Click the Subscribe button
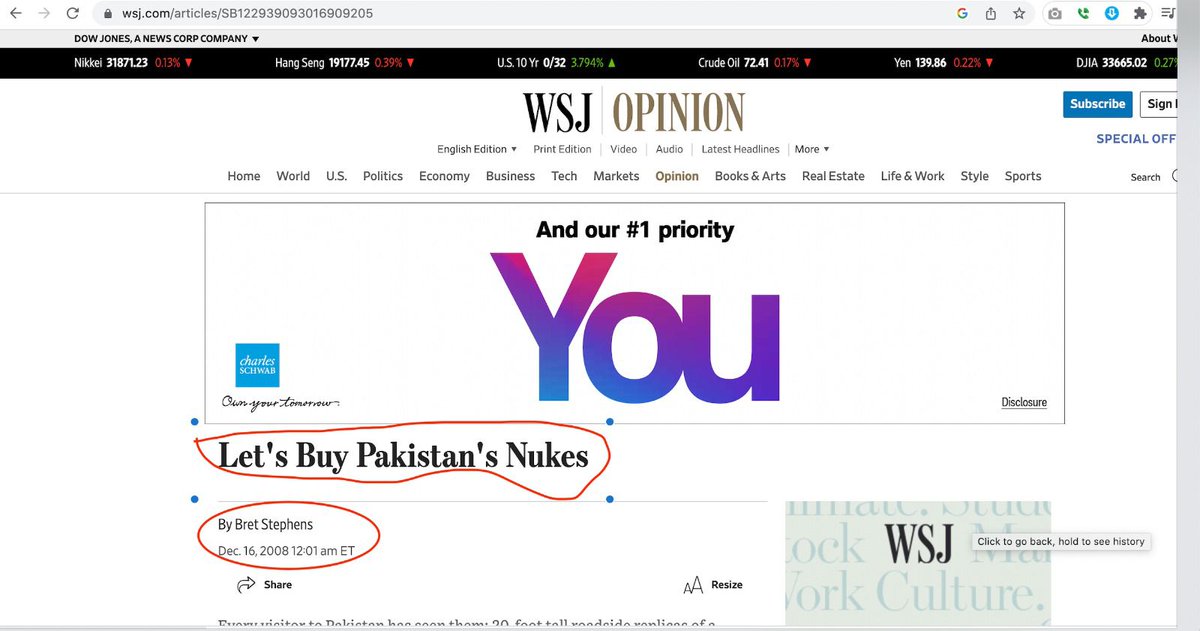This screenshot has width=1200, height=631. tap(1098, 104)
